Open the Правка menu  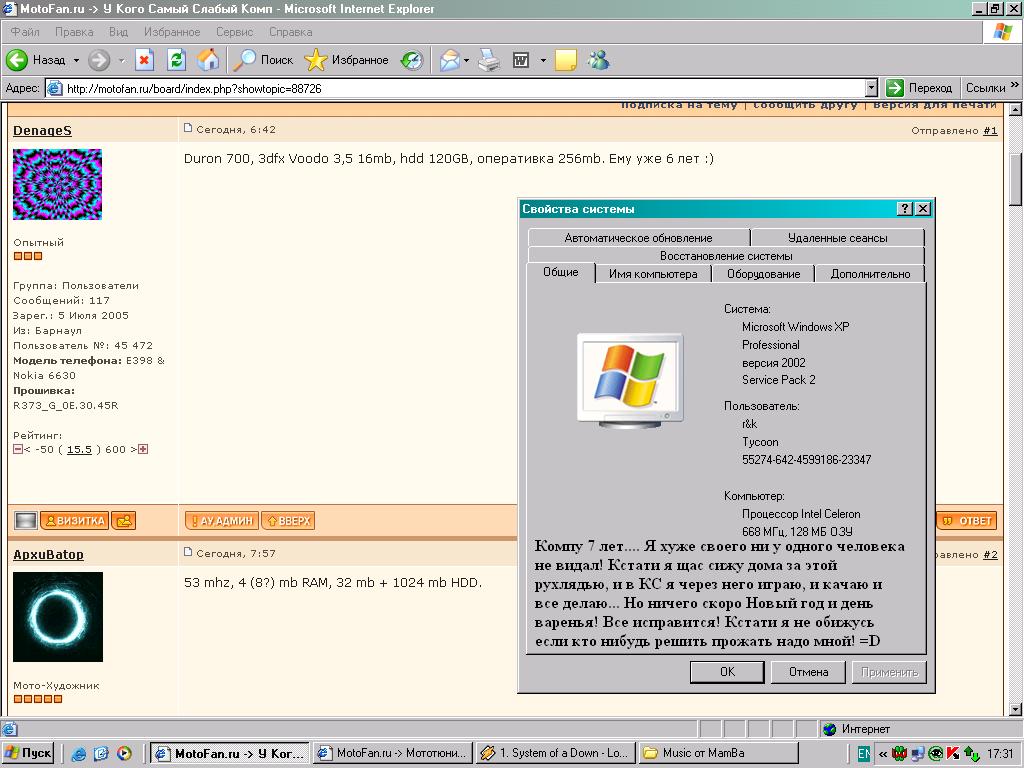click(74, 32)
